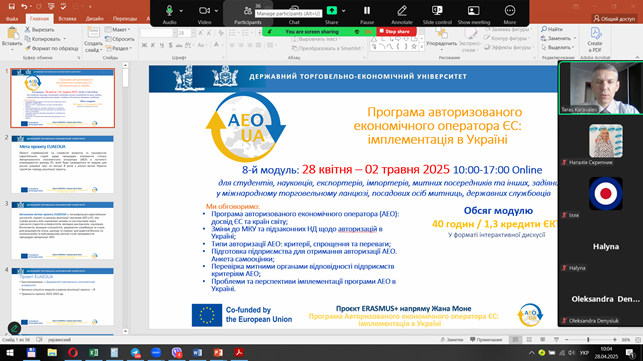Image resolution: width=643 pixels, height=361 pixels.
Task: Click Вырезать (cut) in the clipboard group
Action: coord(39,30)
